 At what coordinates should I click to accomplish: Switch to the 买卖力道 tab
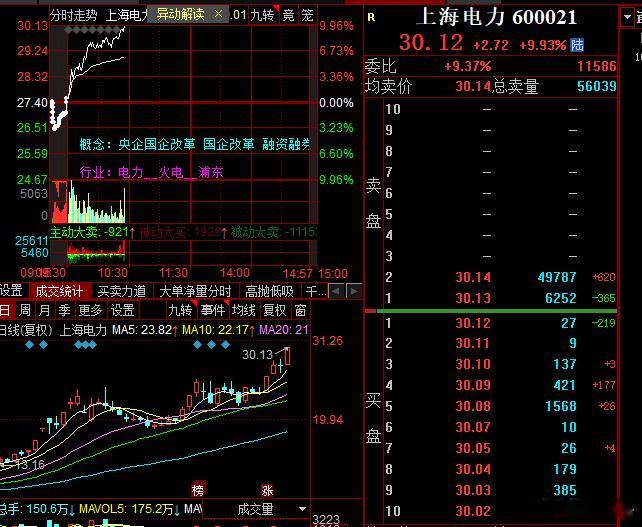pyautogui.click(x=122, y=291)
